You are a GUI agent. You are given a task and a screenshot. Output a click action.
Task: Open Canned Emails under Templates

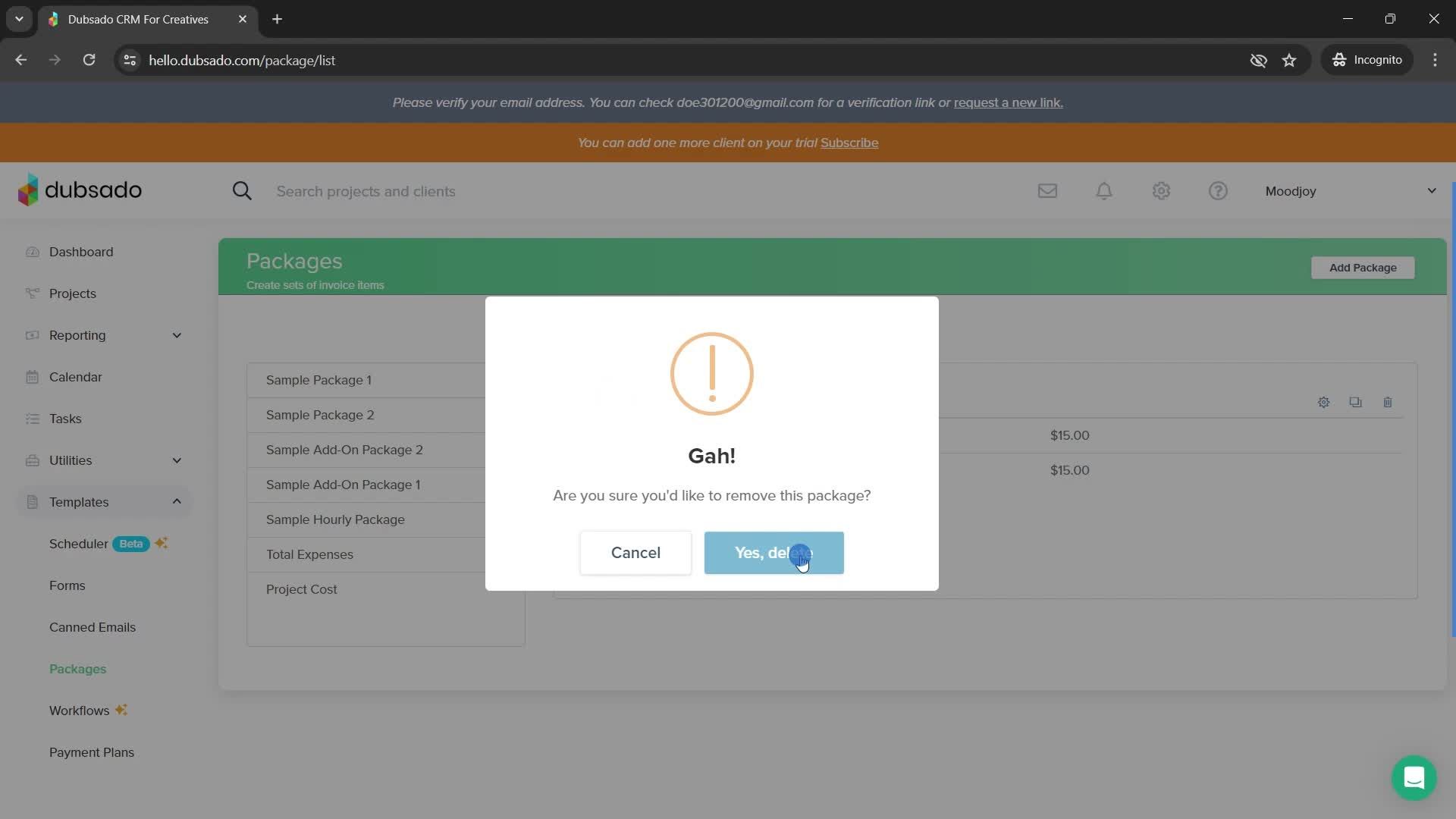click(x=93, y=627)
